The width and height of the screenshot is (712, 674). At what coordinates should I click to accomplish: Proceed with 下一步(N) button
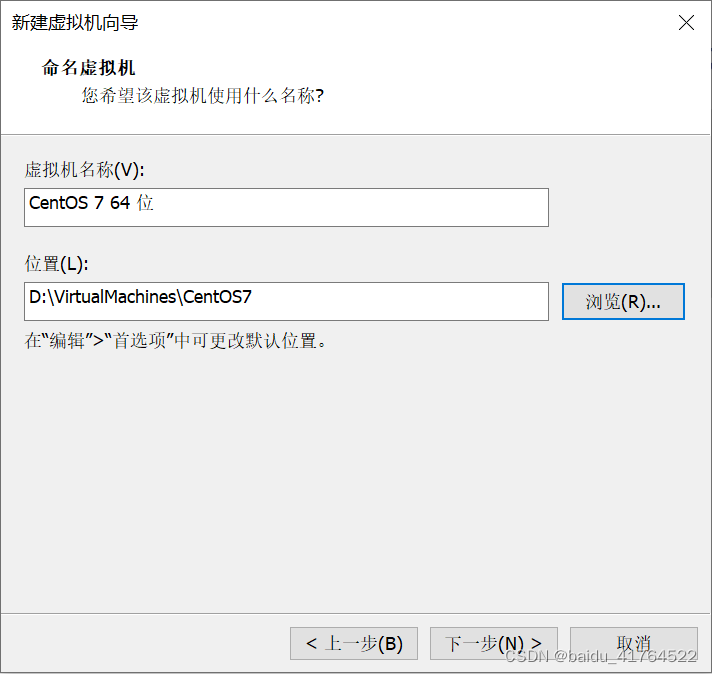point(494,644)
